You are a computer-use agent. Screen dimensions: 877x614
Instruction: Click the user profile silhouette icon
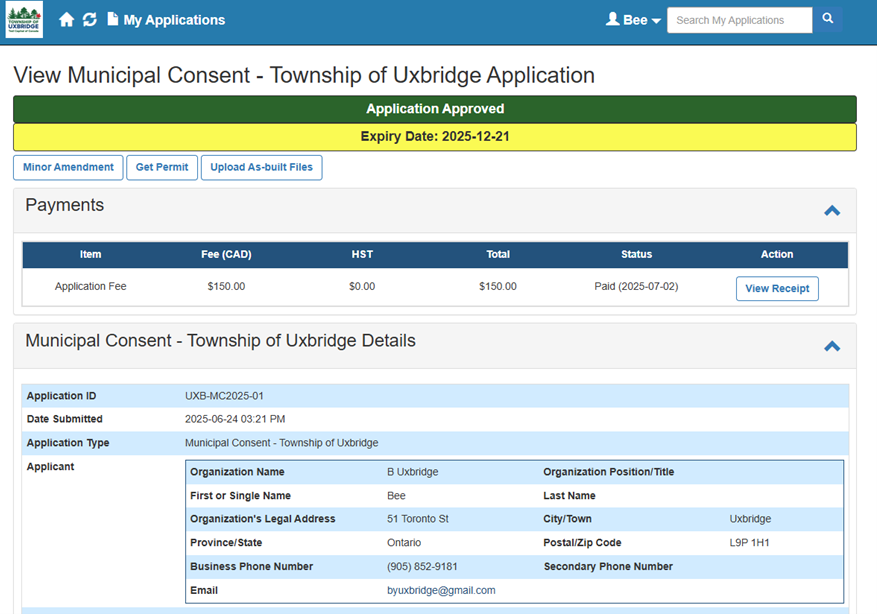coord(613,20)
